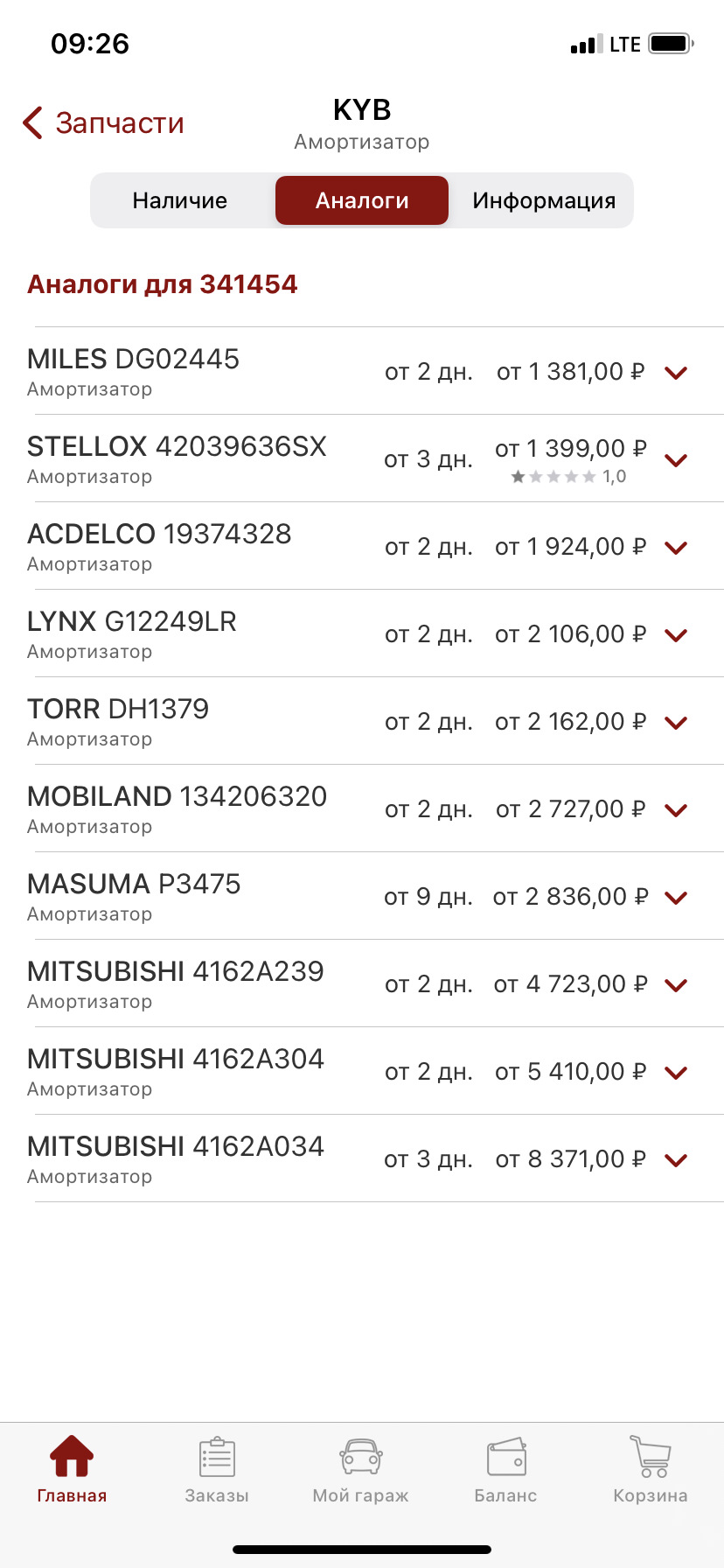
Task: Expand the MILES DG02445 offers chevron
Action: click(676, 373)
